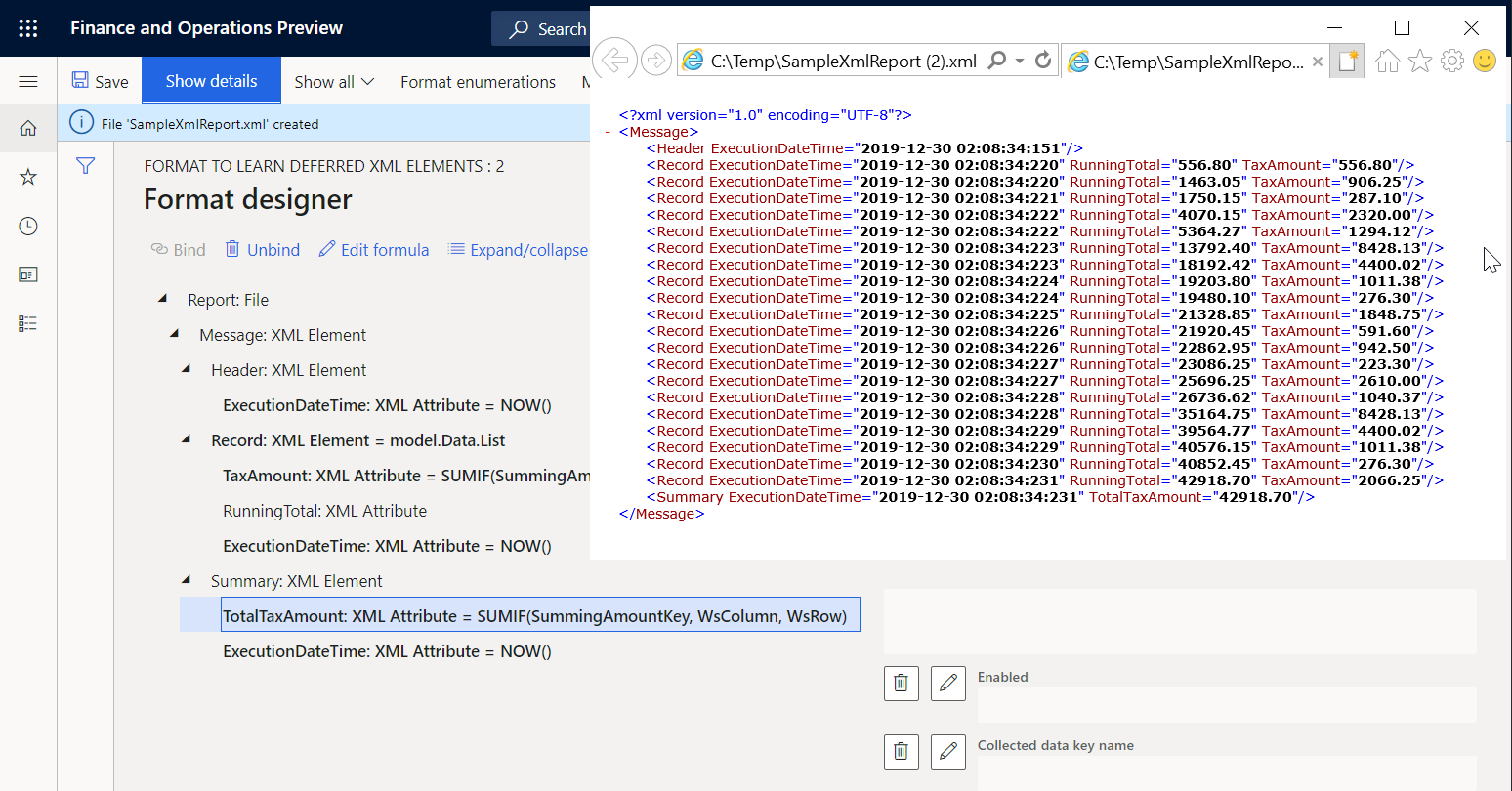Switch to the Format enumerations tab
The width and height of the screenshot is (1512, 791).
478,82
